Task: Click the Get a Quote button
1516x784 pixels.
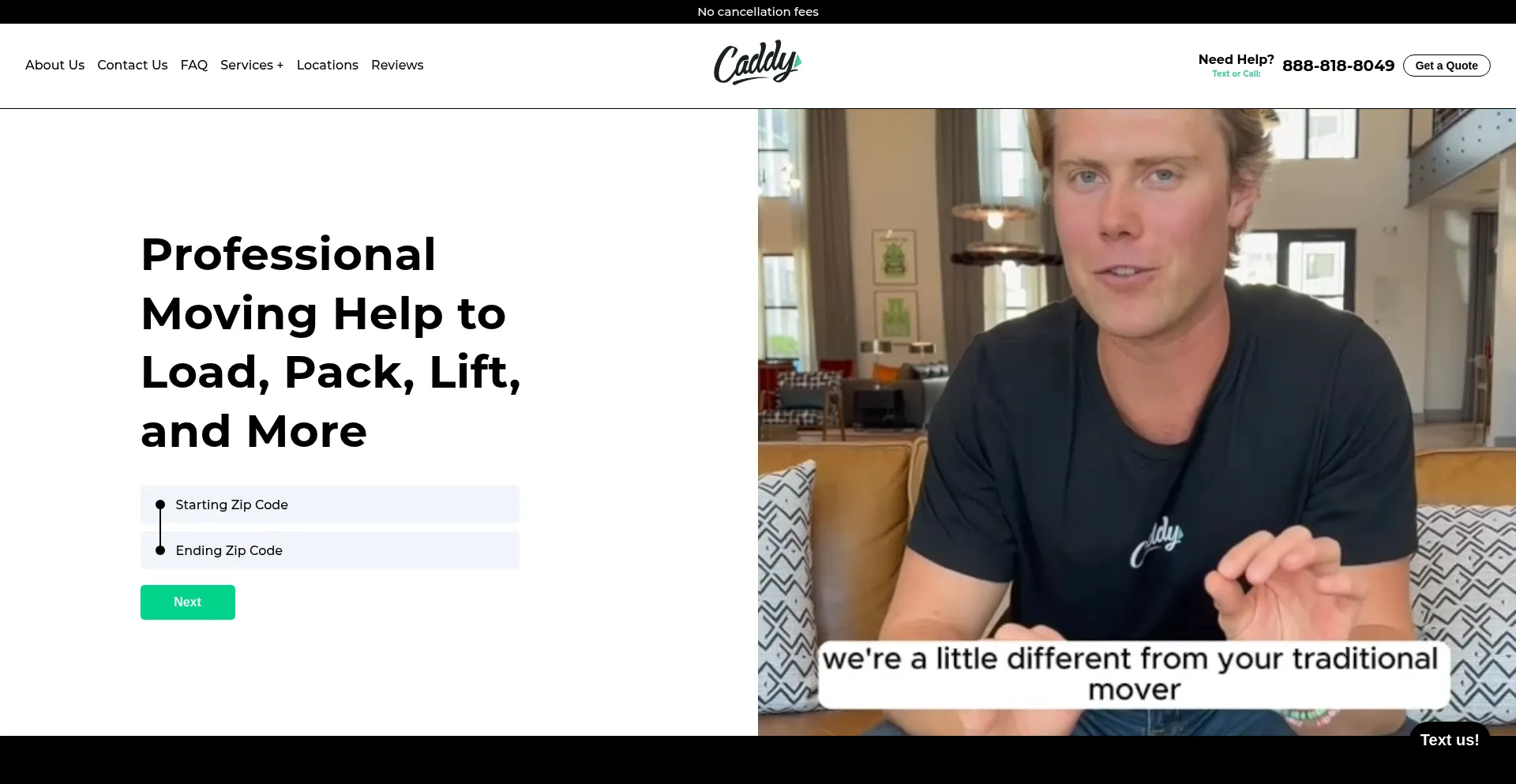Action: [x=1447, y=66]
